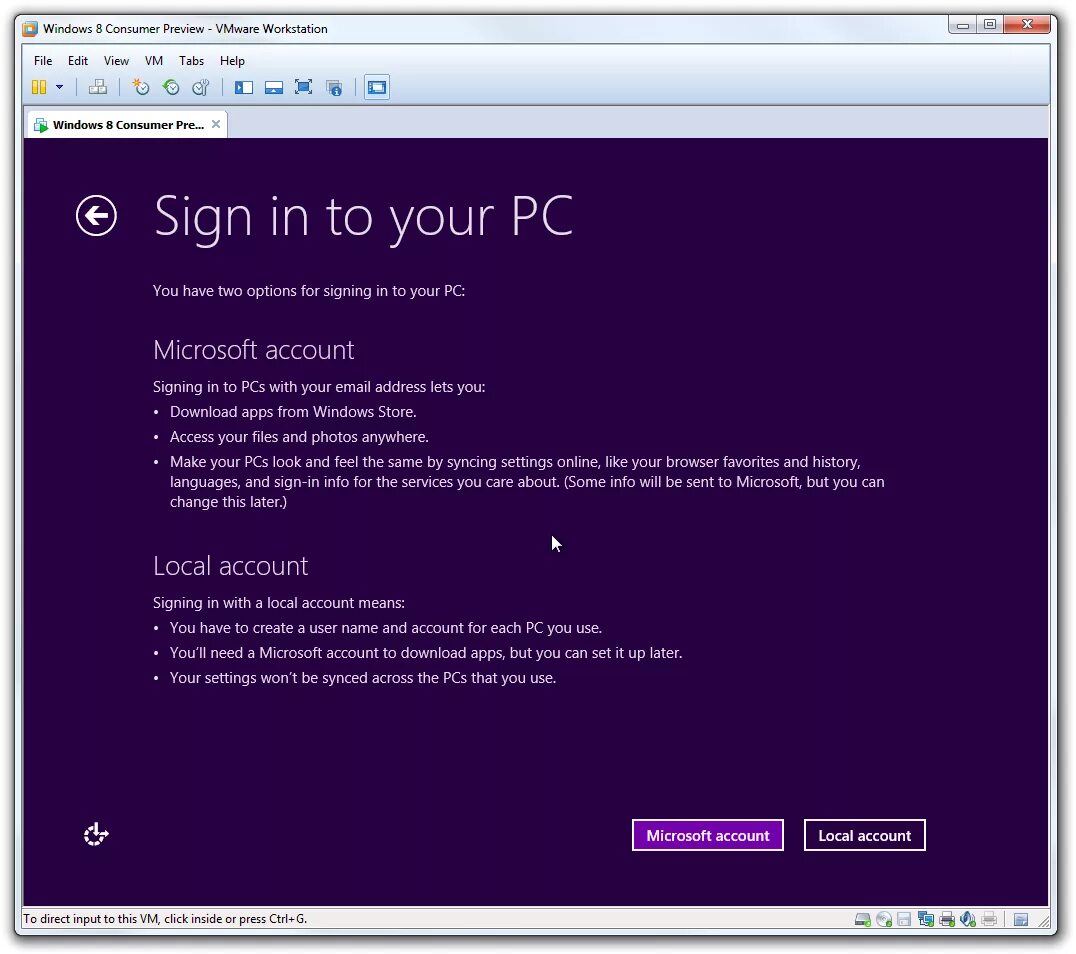Click the 'Sign in to your PC' heading
Image resolution: width=1076 pixels, height=954 pixels.
363,217
